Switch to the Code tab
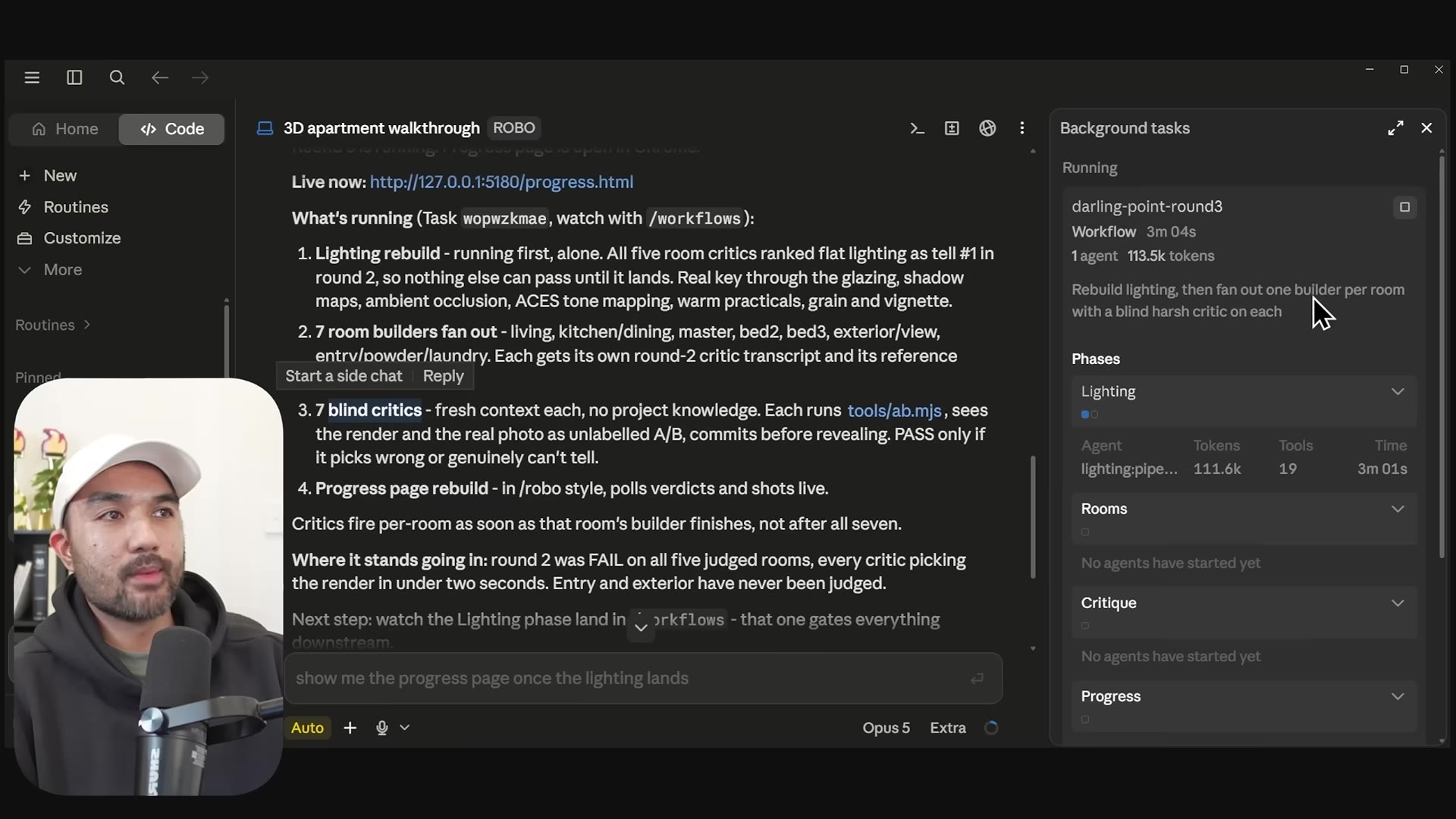 [x=171, y=129]
